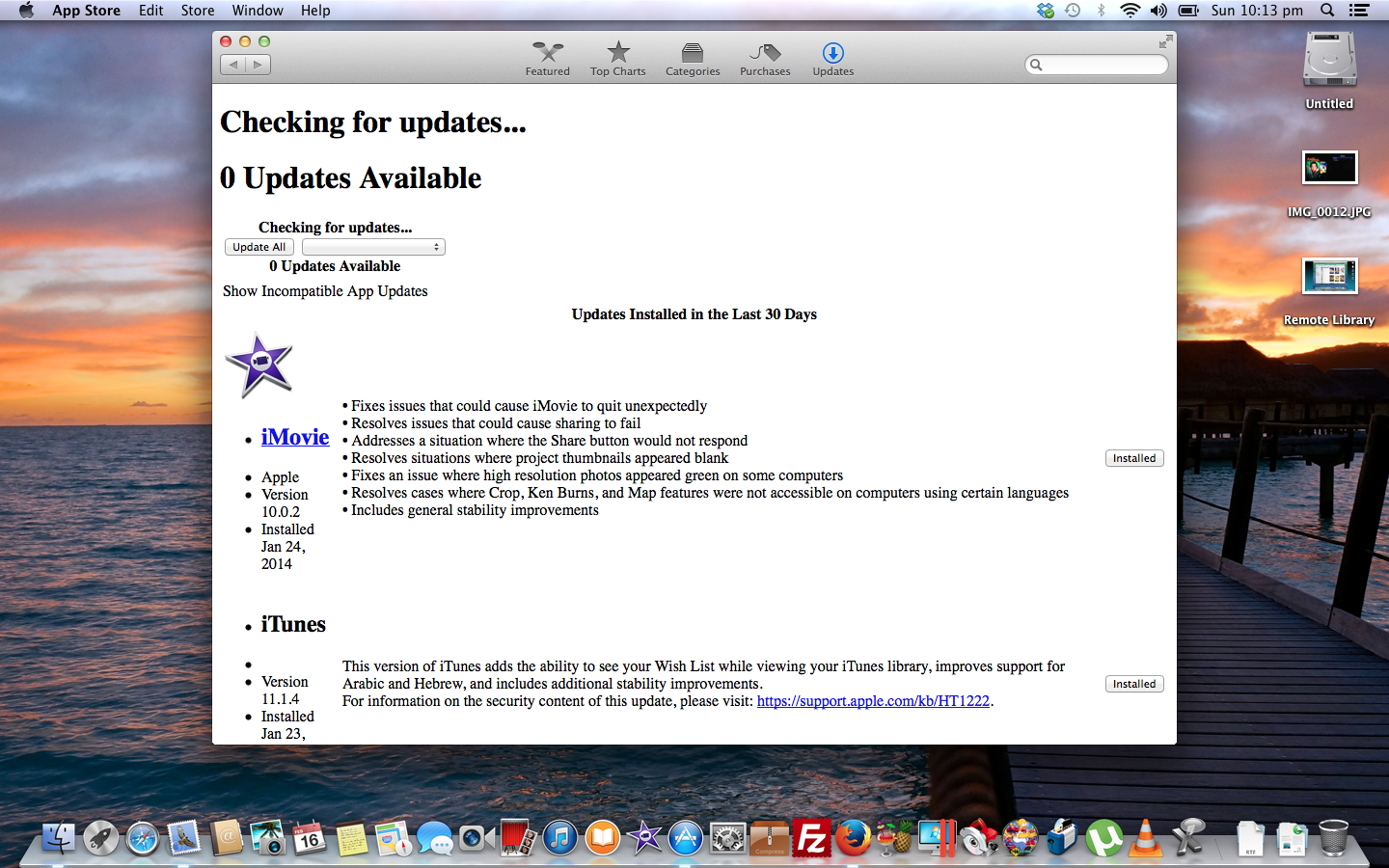The height and width of the screenshot is (868, 1389).
Task: Open Parallels Desktop from the Dock
Action: coord(937,837)
